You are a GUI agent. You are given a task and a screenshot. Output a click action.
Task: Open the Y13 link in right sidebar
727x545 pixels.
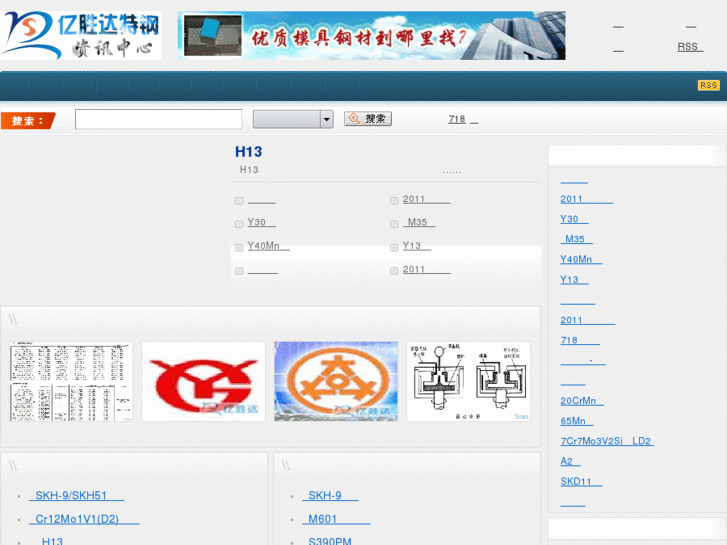pos(574,280)
